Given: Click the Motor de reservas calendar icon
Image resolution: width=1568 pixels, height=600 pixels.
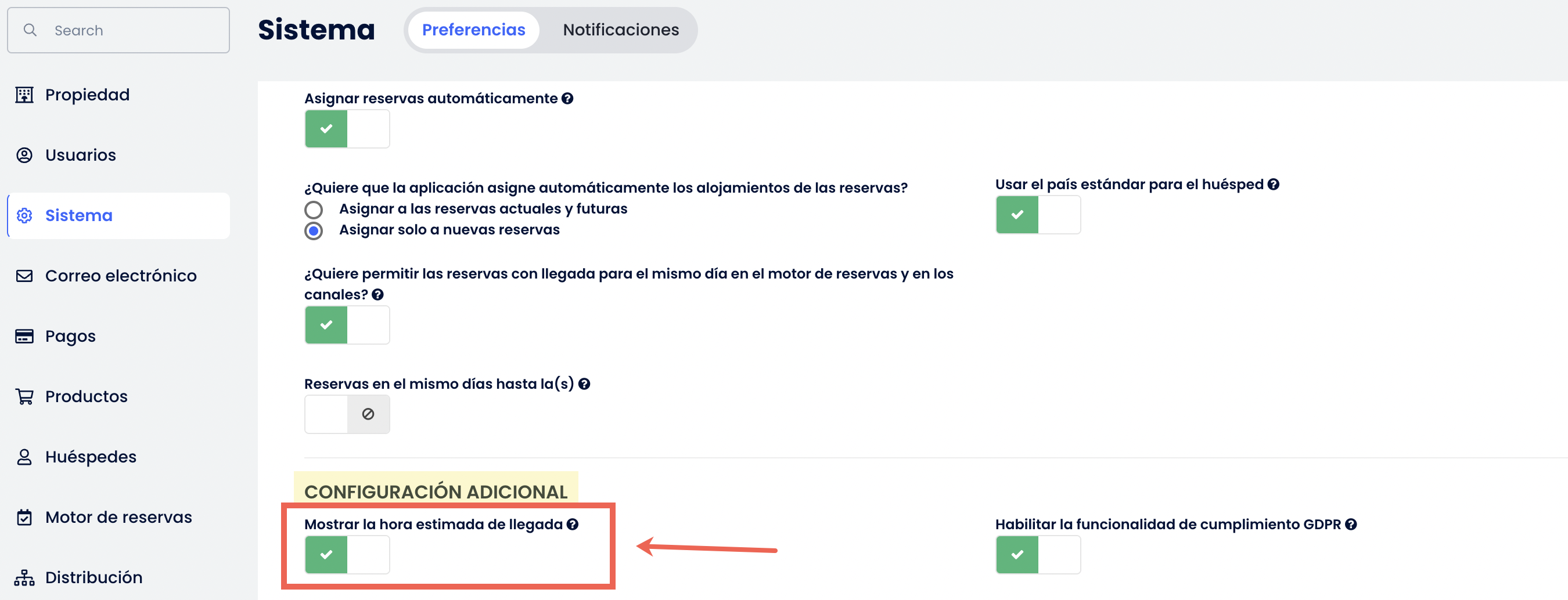Looking at the screenshot, I should click(24, 518).
